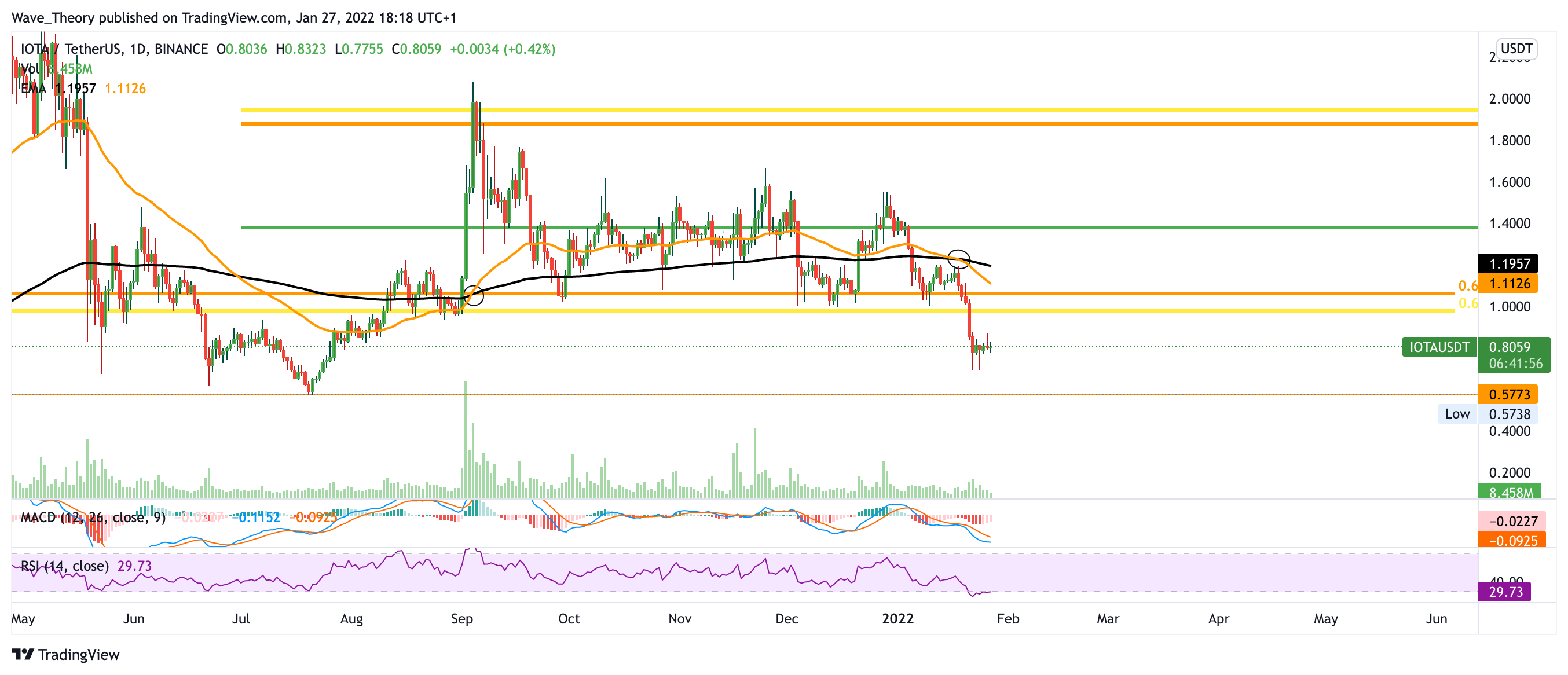
Task: Click the TradingView logo icon
Action: pos(23,654)
